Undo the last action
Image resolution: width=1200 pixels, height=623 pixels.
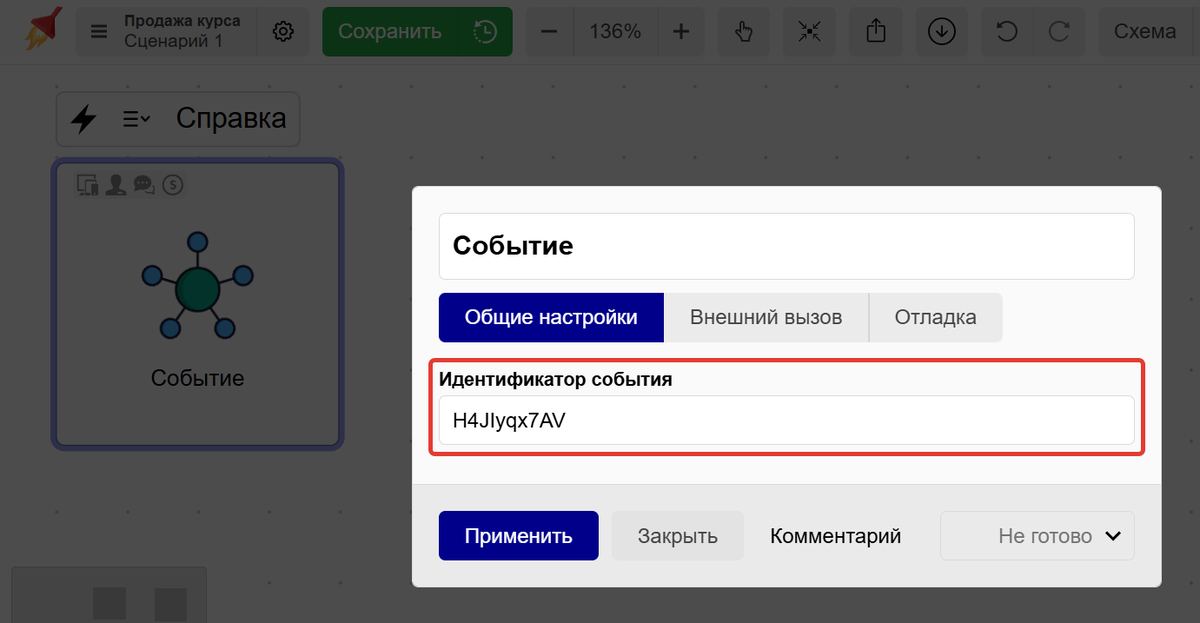point(1007,32)
